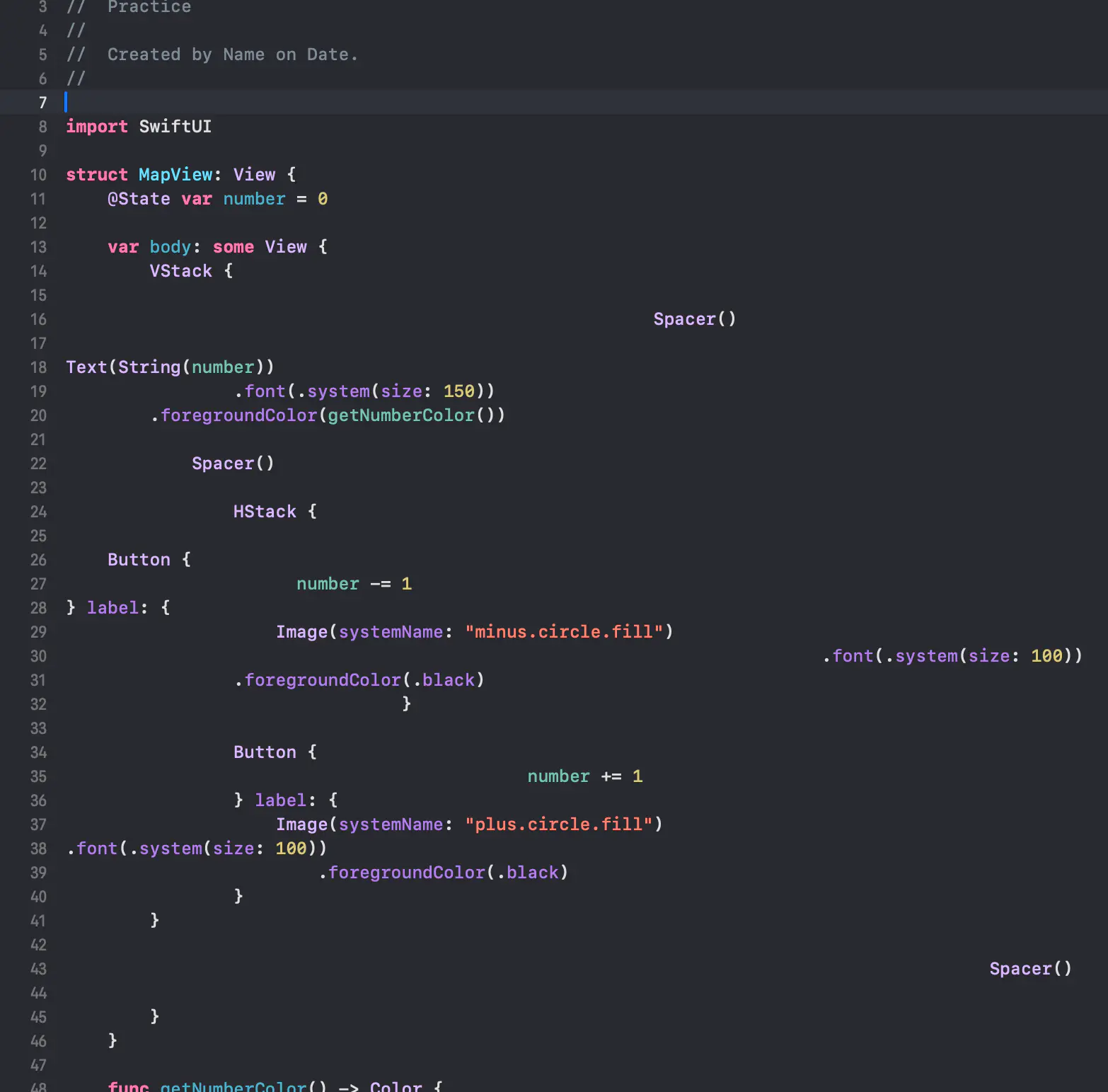Click the value 150 on line 19
This screenshot has width=1108, height=1092.
click(x=459, y=391)
